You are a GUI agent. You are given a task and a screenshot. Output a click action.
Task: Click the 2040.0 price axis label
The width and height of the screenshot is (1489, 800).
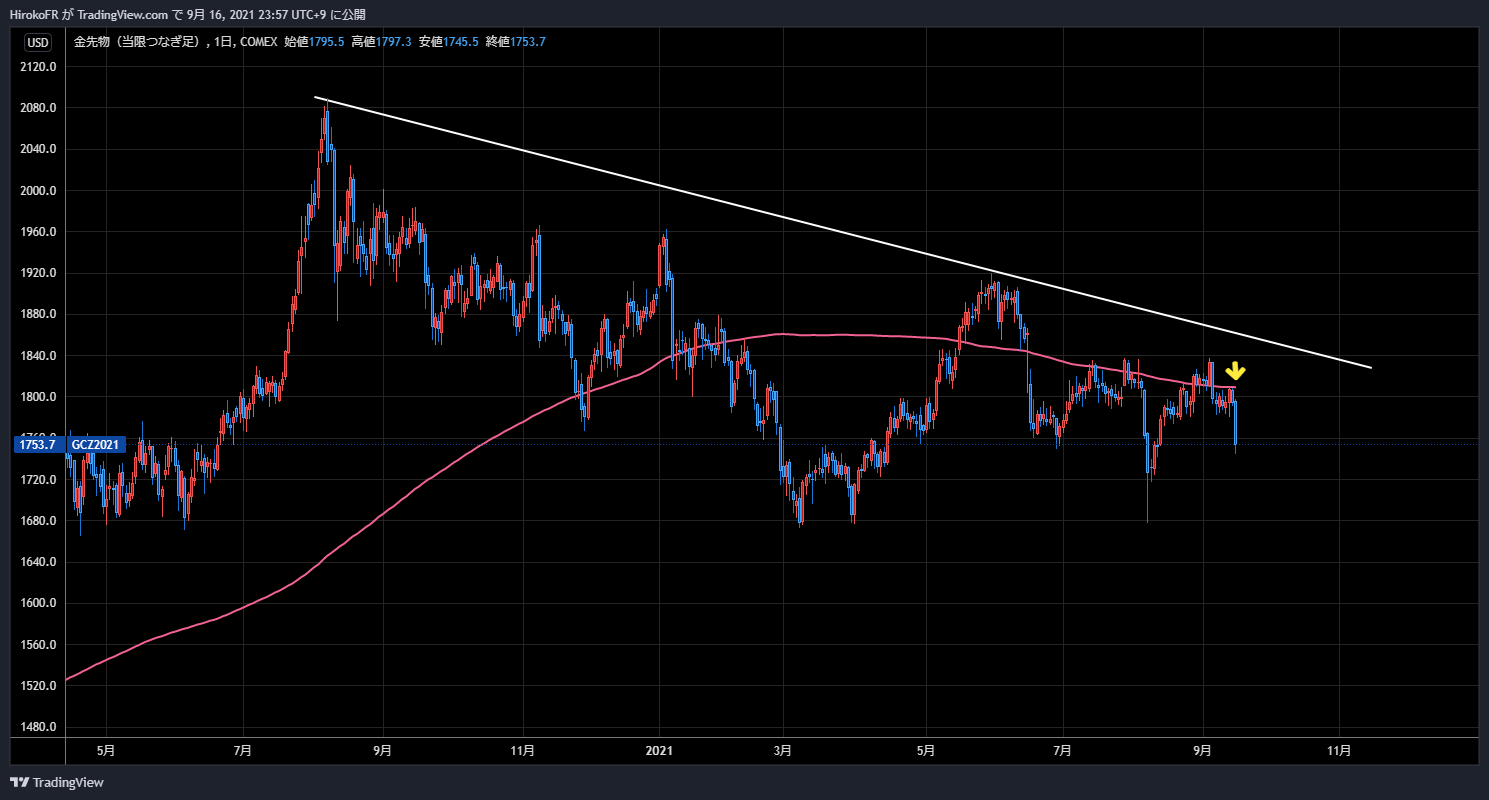38,149
